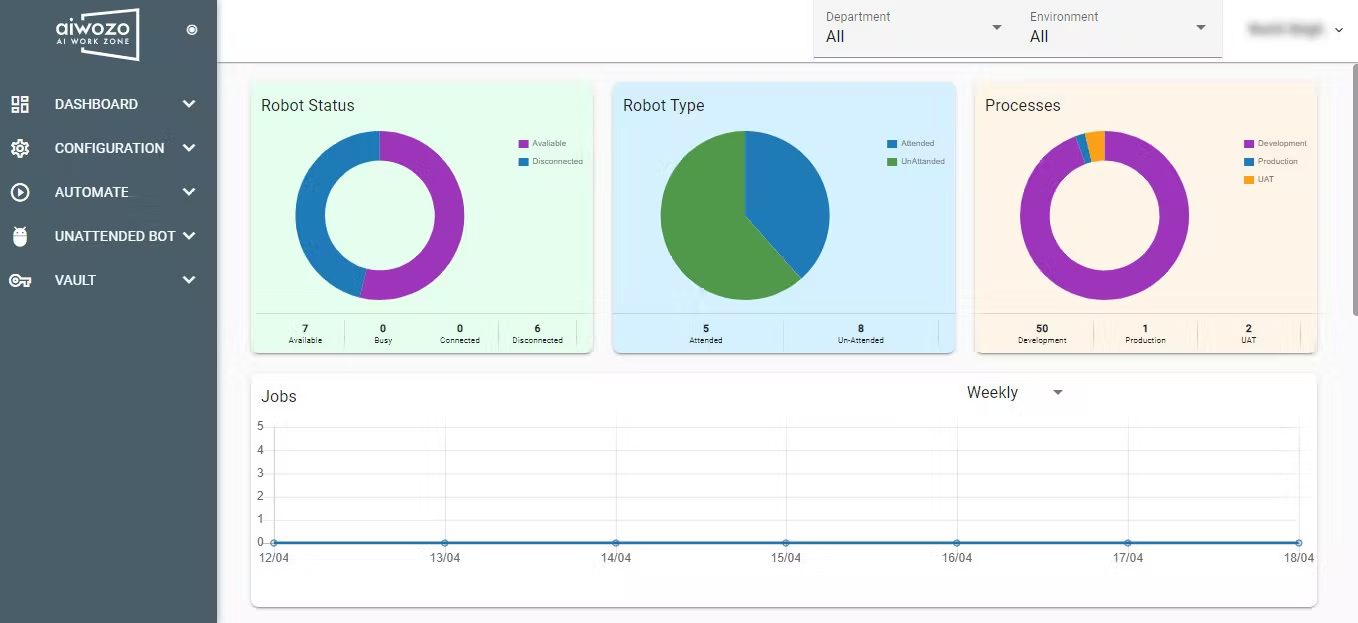Click the aiwozo AI Work Zone logo

coord(97,33)
